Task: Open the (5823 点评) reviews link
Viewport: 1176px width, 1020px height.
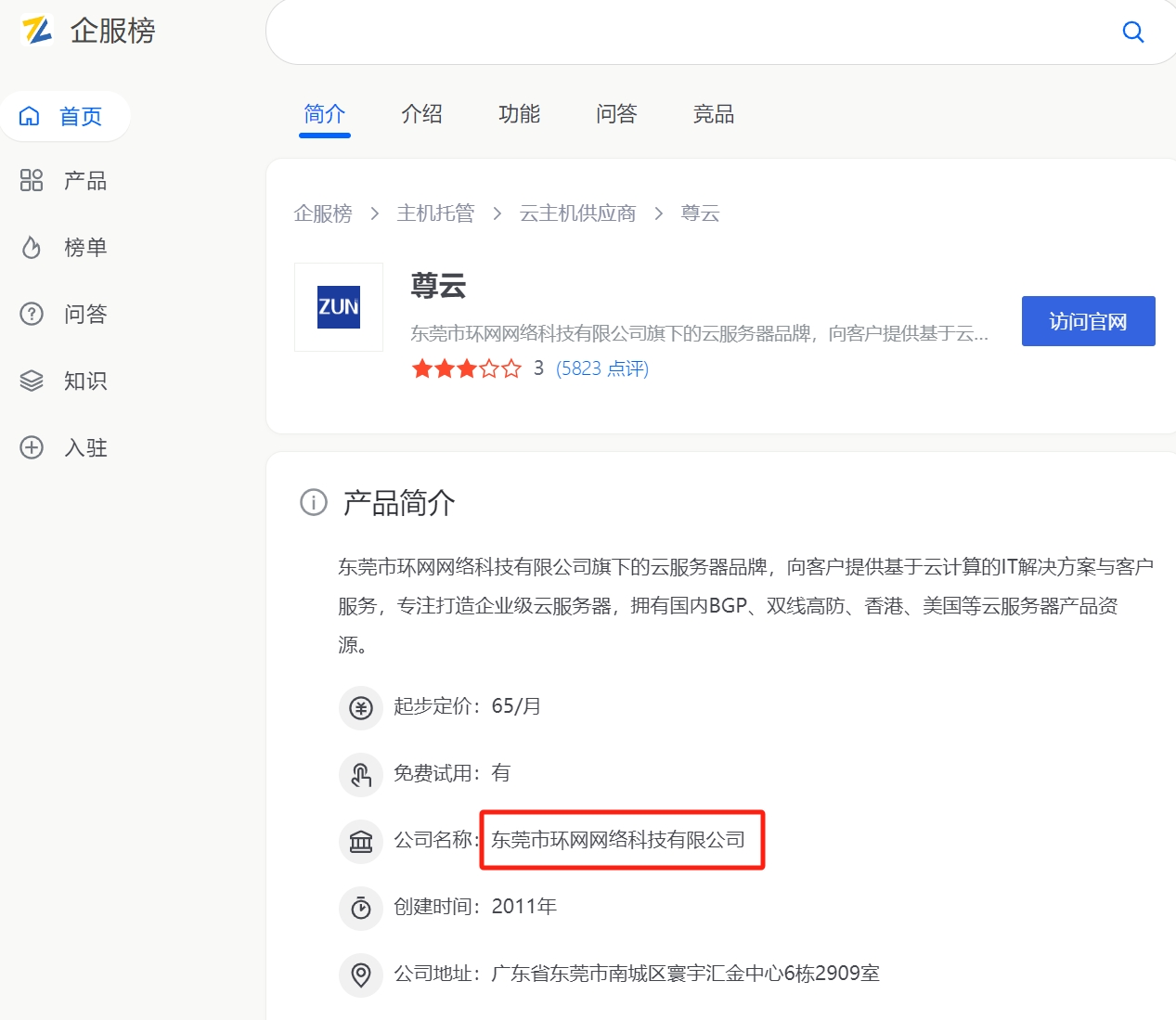Action: [x=602, y=368]
